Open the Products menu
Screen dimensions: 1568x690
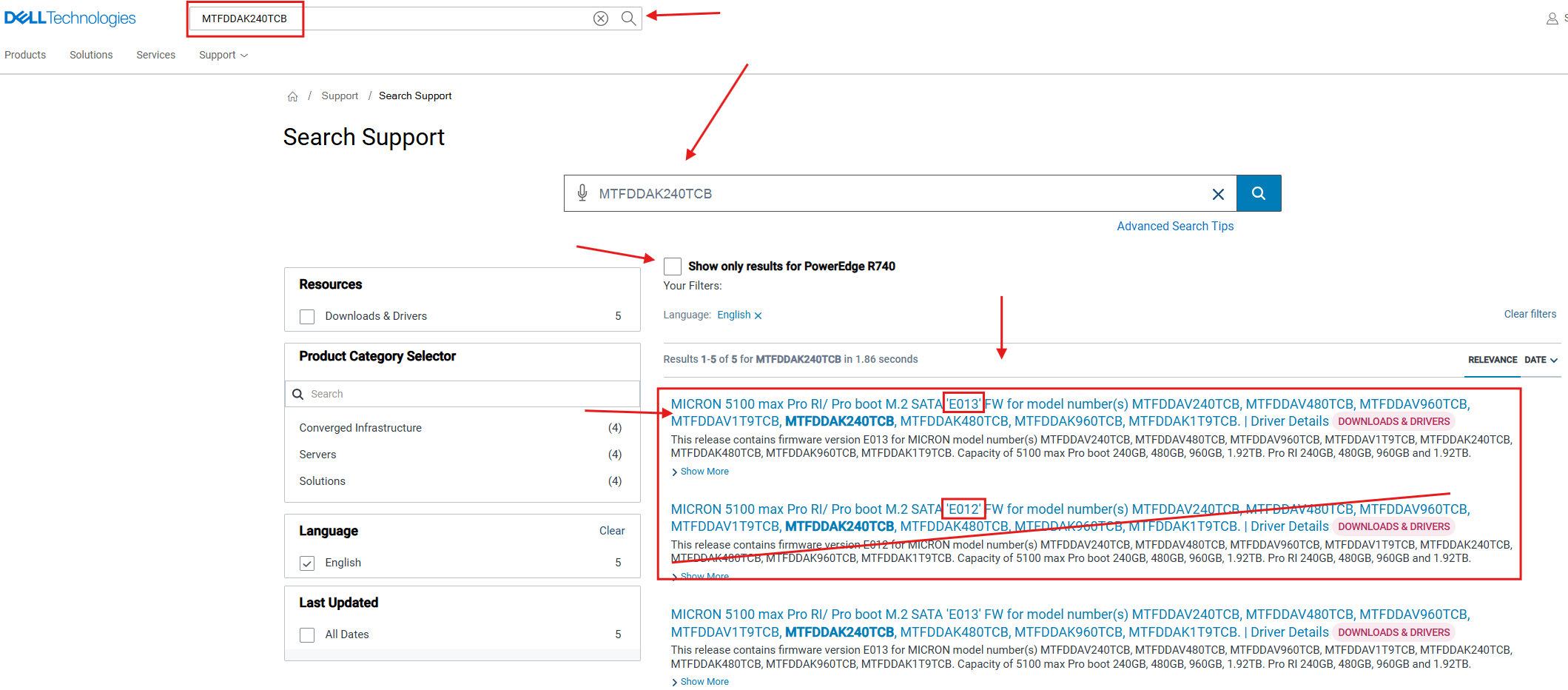pos(25,55)
